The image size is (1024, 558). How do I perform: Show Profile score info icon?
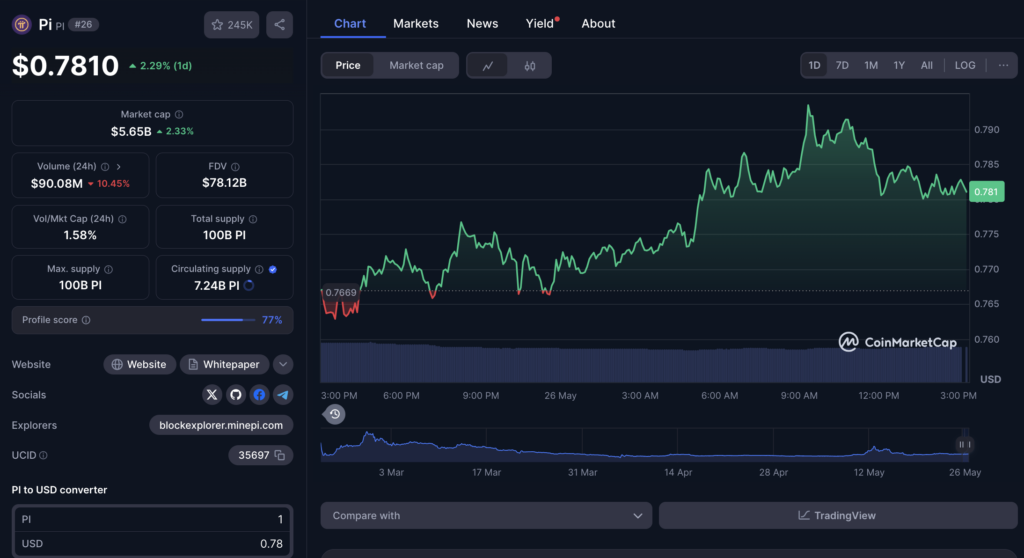tap(86, 320)
